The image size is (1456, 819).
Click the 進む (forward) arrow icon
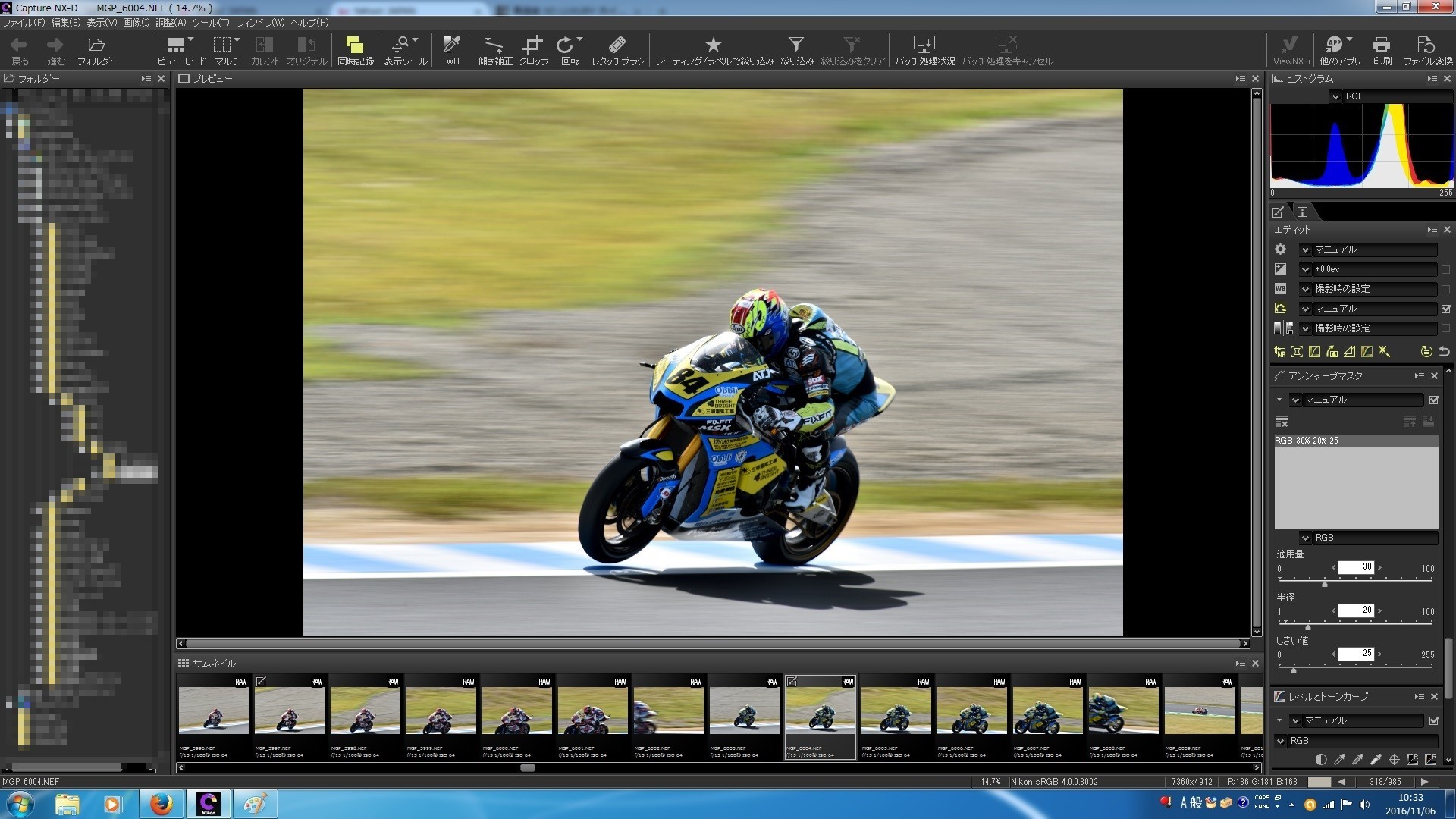tap(55, 45)
